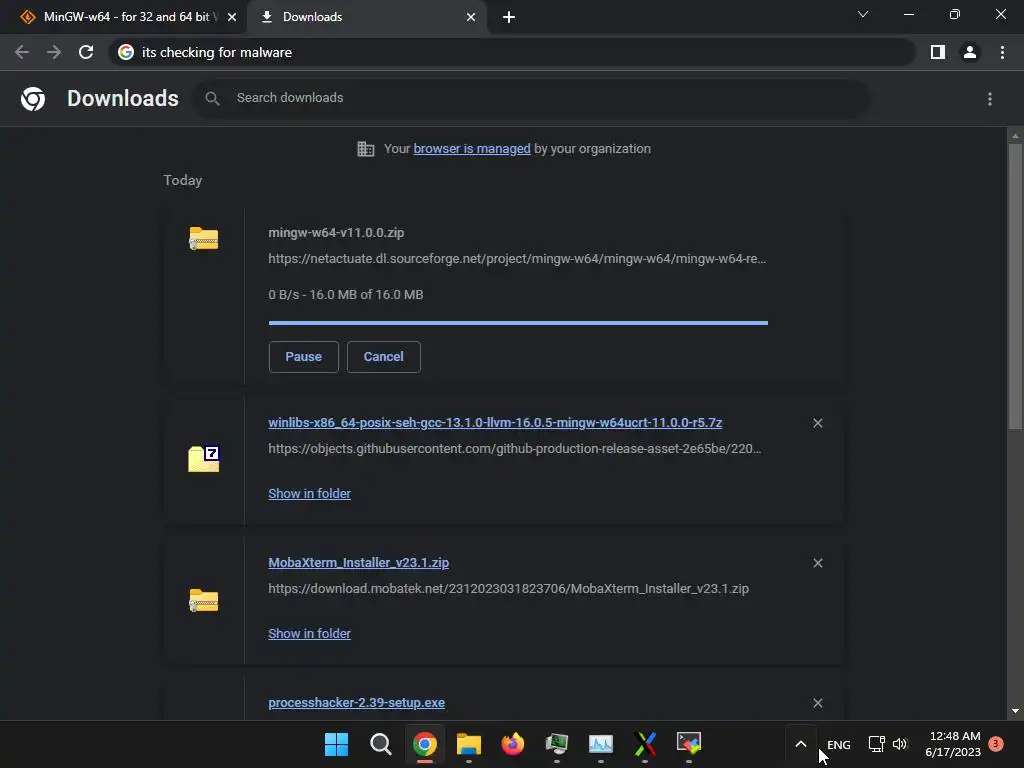Open the X-shaped MobaXterm taskbar icon
1024x768 pixels.
pyautogui.click(x=645, y=744)
